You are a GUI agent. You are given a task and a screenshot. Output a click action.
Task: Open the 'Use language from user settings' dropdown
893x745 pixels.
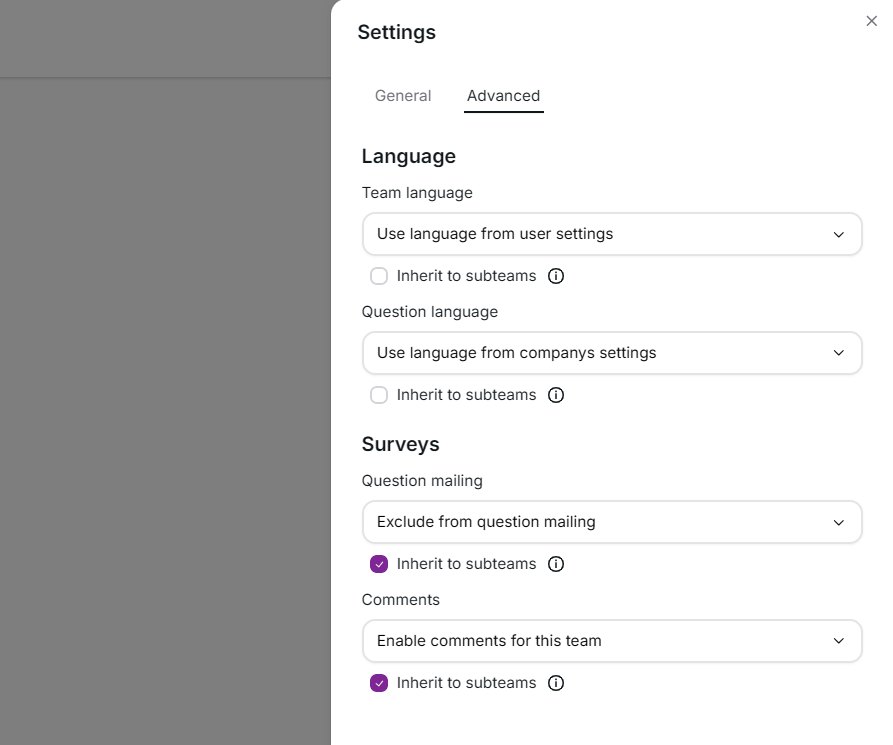612,234
